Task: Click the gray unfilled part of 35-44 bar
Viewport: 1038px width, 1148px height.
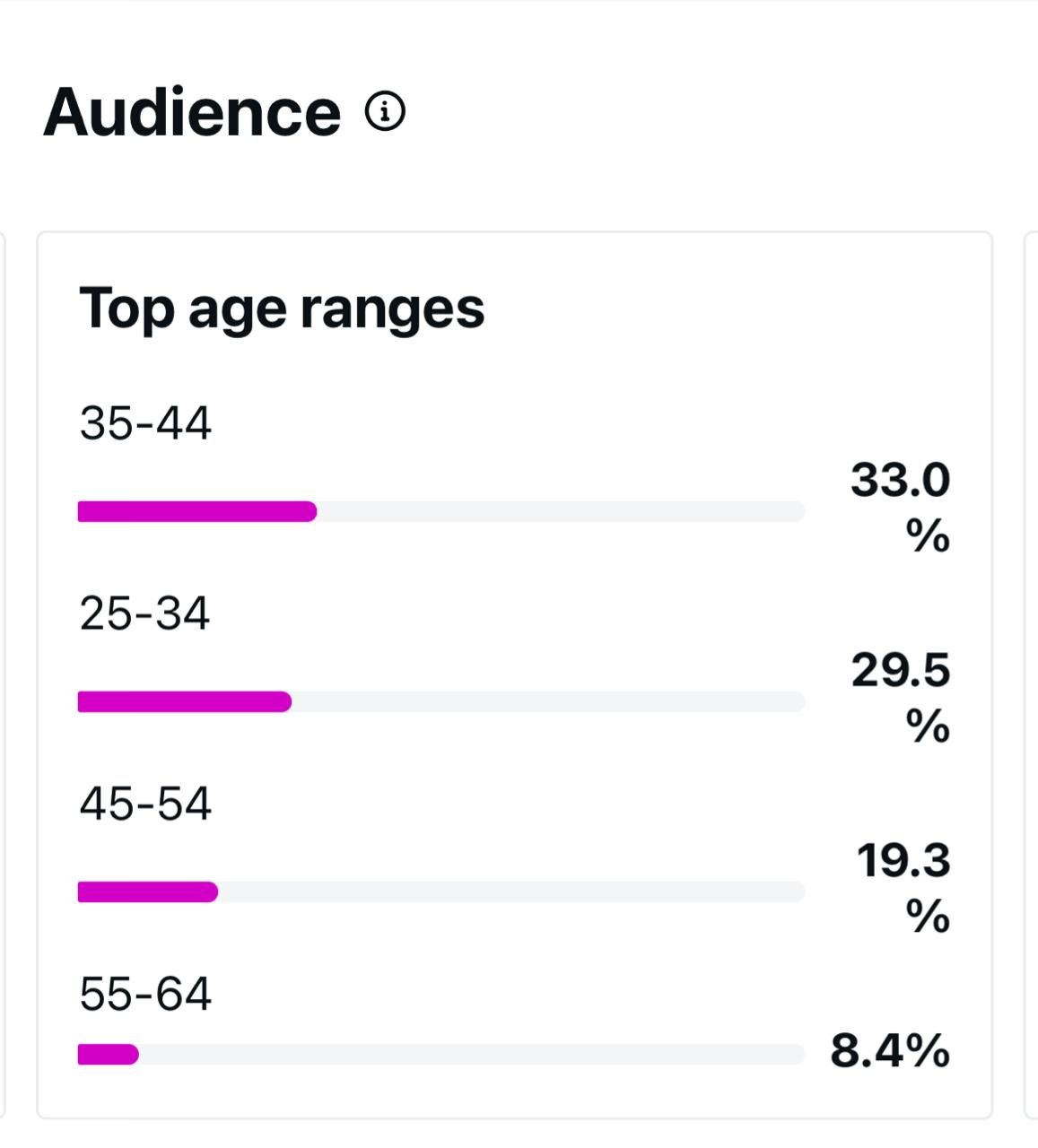Action: pyautogui.click(x=561, y=511)
